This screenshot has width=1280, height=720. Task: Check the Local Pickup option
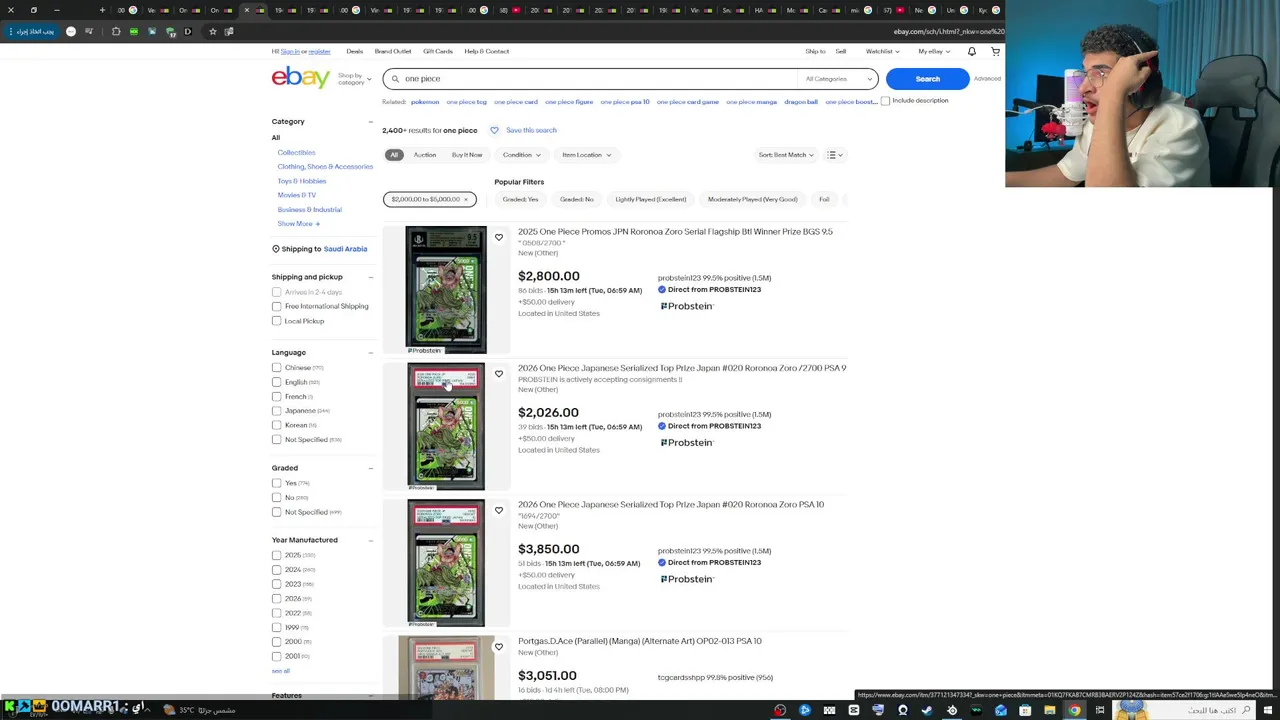[276, 321]
